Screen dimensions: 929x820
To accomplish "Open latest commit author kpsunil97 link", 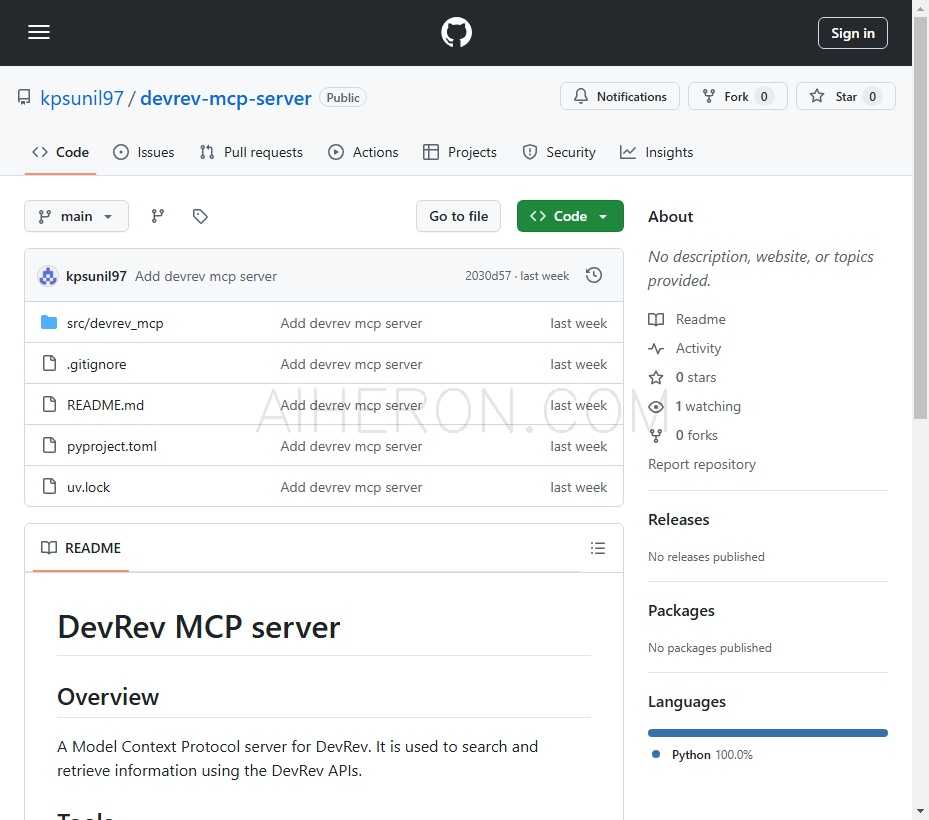I will pyautogui.click(x=96, y=276).
